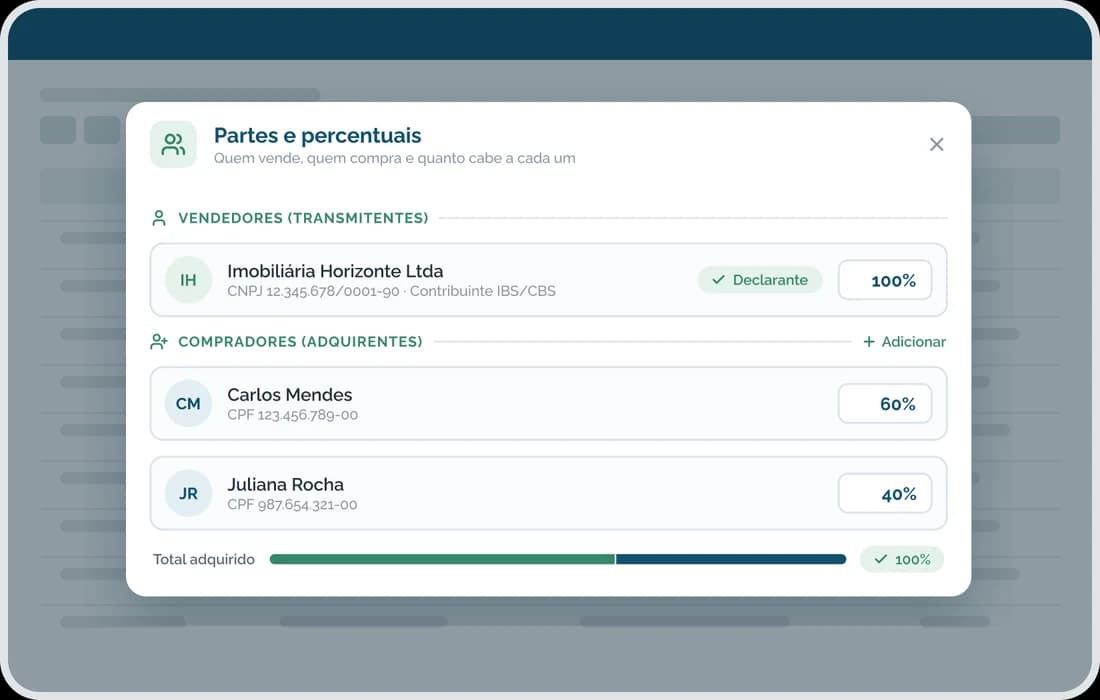Viewport: 1100px width, 700px height.
Task: Click the CNPJ 12.345.678/0001-90 text
Action: 313,291
